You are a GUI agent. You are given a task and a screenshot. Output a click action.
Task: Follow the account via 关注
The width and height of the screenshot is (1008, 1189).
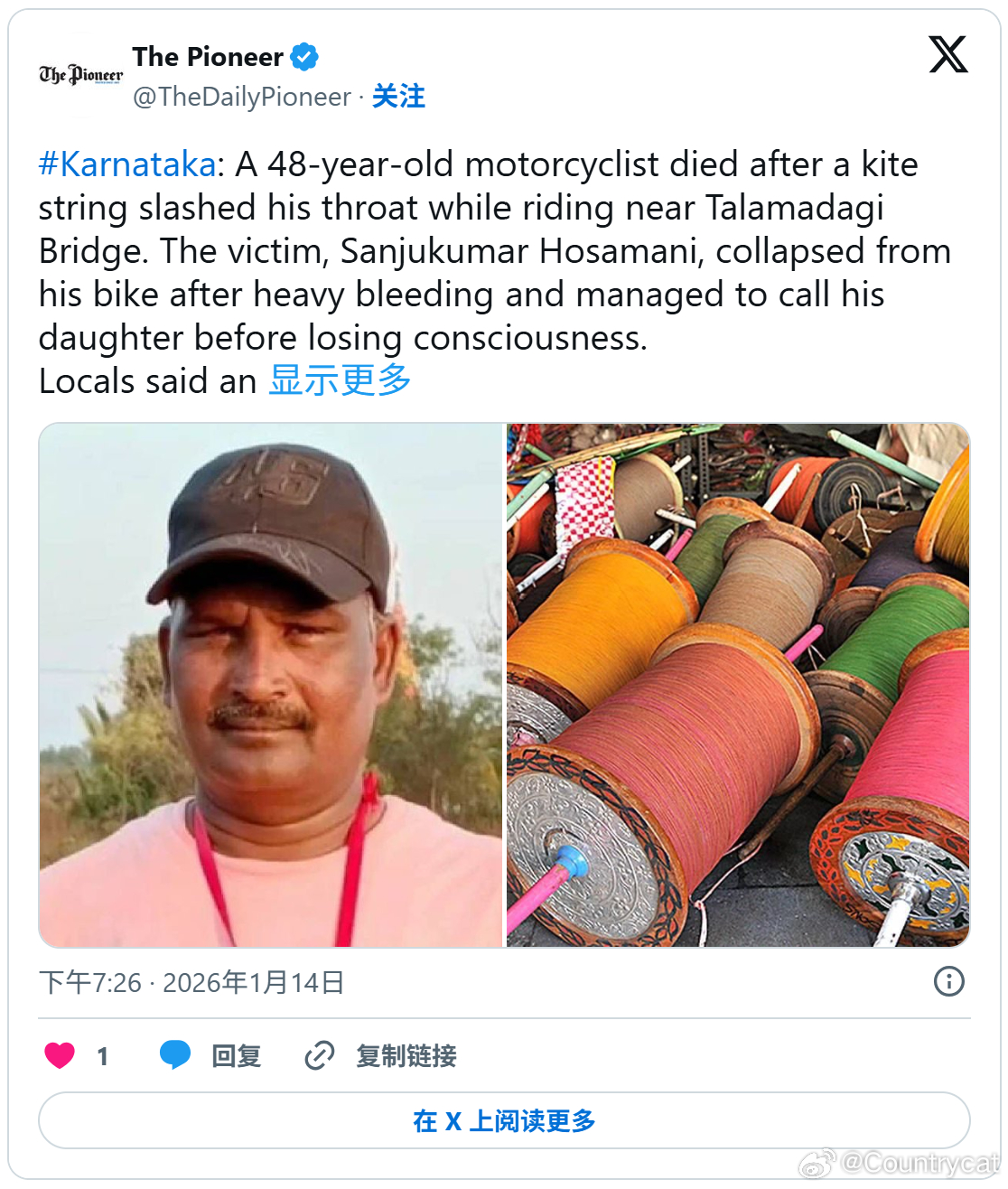[398, 97]
